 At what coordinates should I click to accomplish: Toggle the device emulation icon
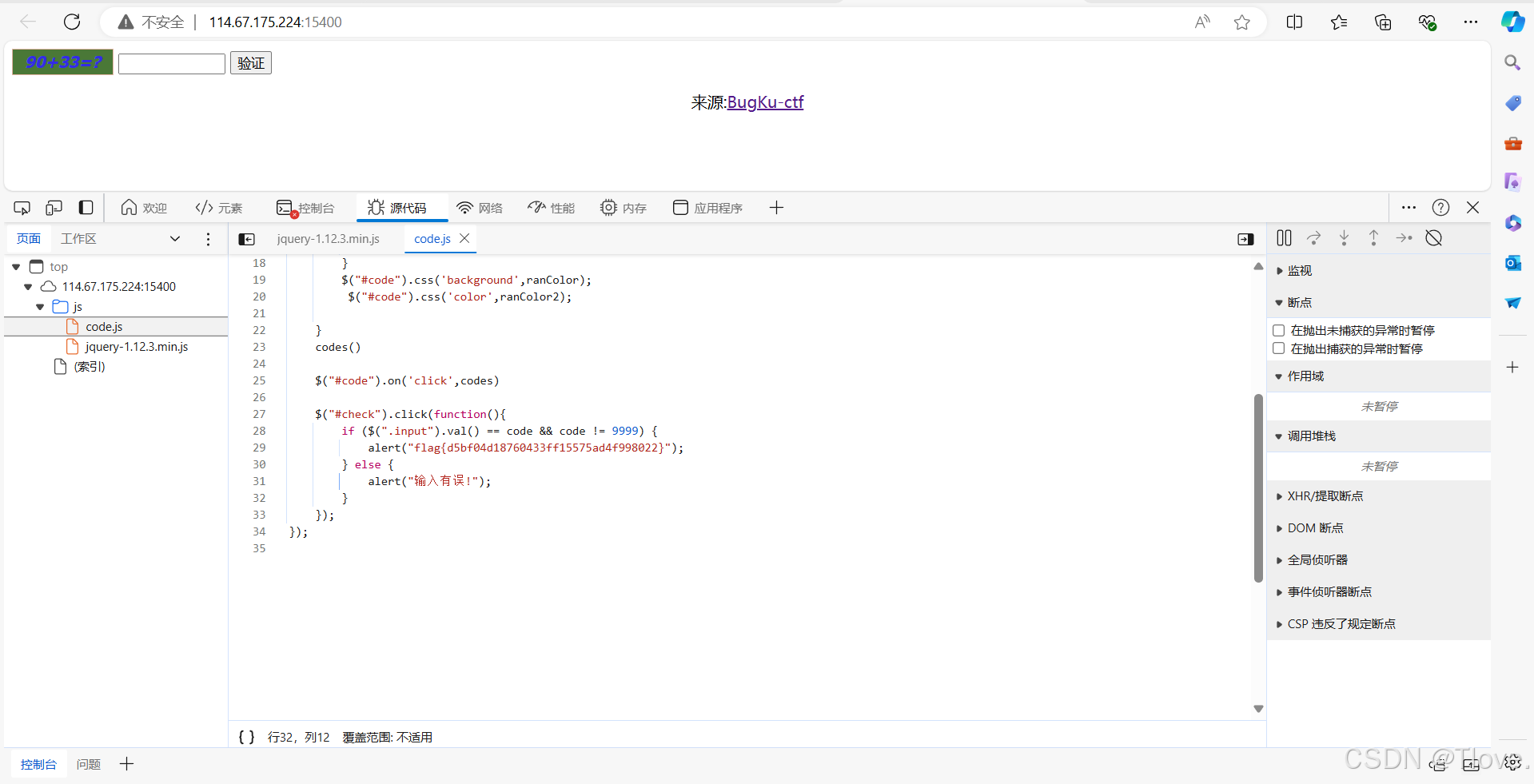pos(54,208)
